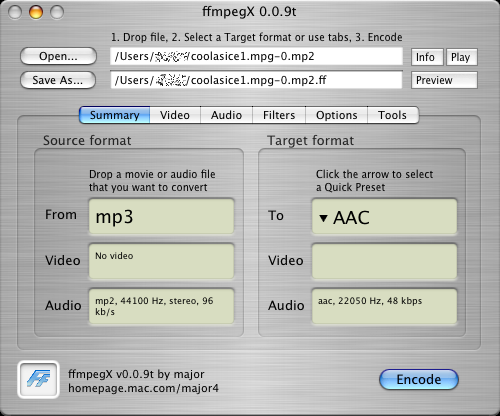Click the Info button
500x416 pixels.
(427, 57)
